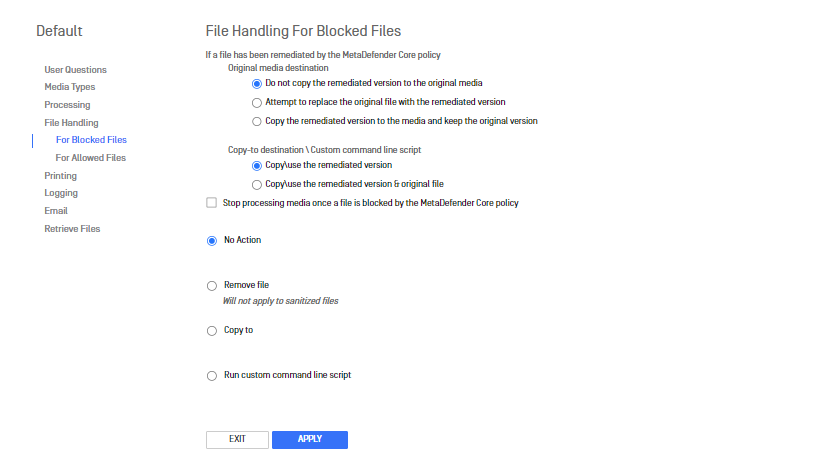The height and width of the screenshot is (466, 818).
Task: Click the APPLY button
Action: [310, 440]
